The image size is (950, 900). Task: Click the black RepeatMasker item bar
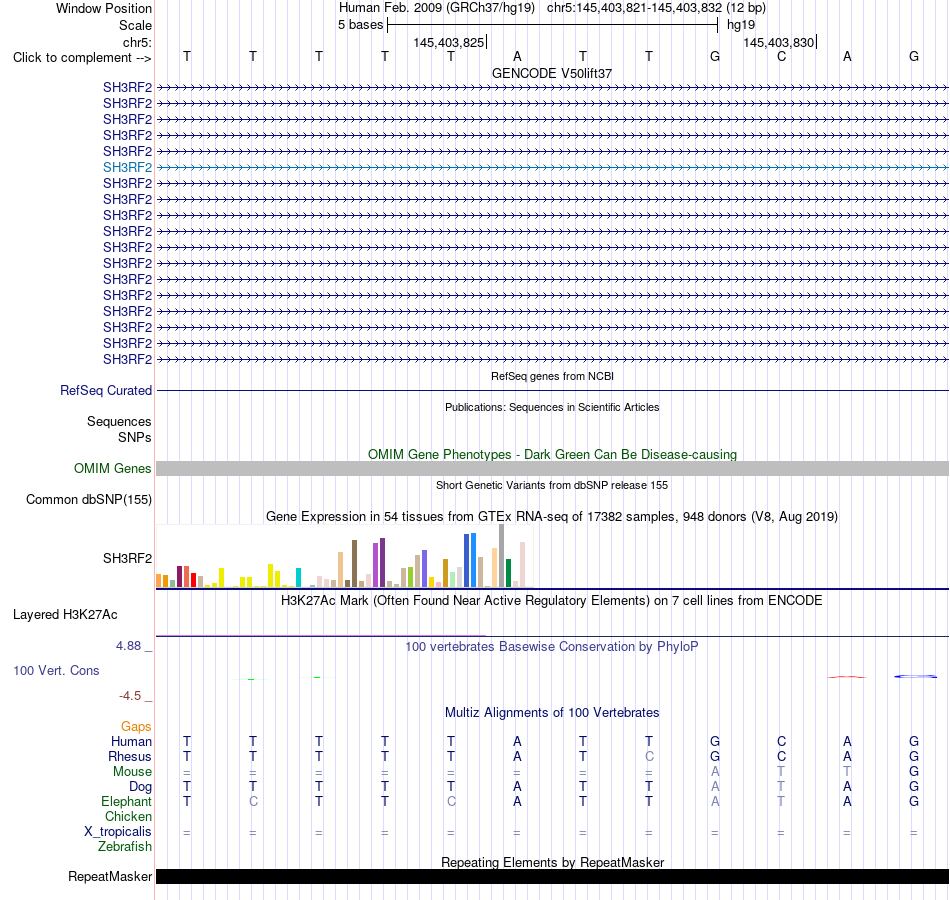point(552,876)
